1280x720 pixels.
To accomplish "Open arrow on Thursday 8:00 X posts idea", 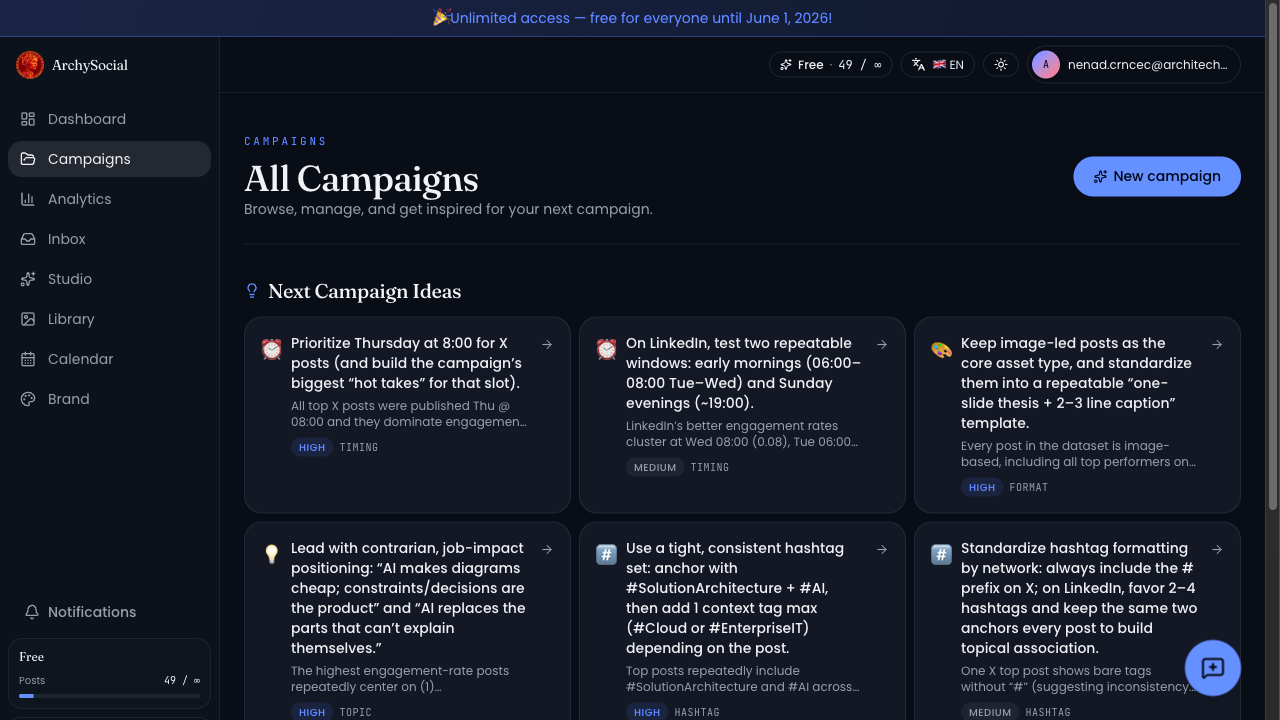I will [x=547, y=344].
